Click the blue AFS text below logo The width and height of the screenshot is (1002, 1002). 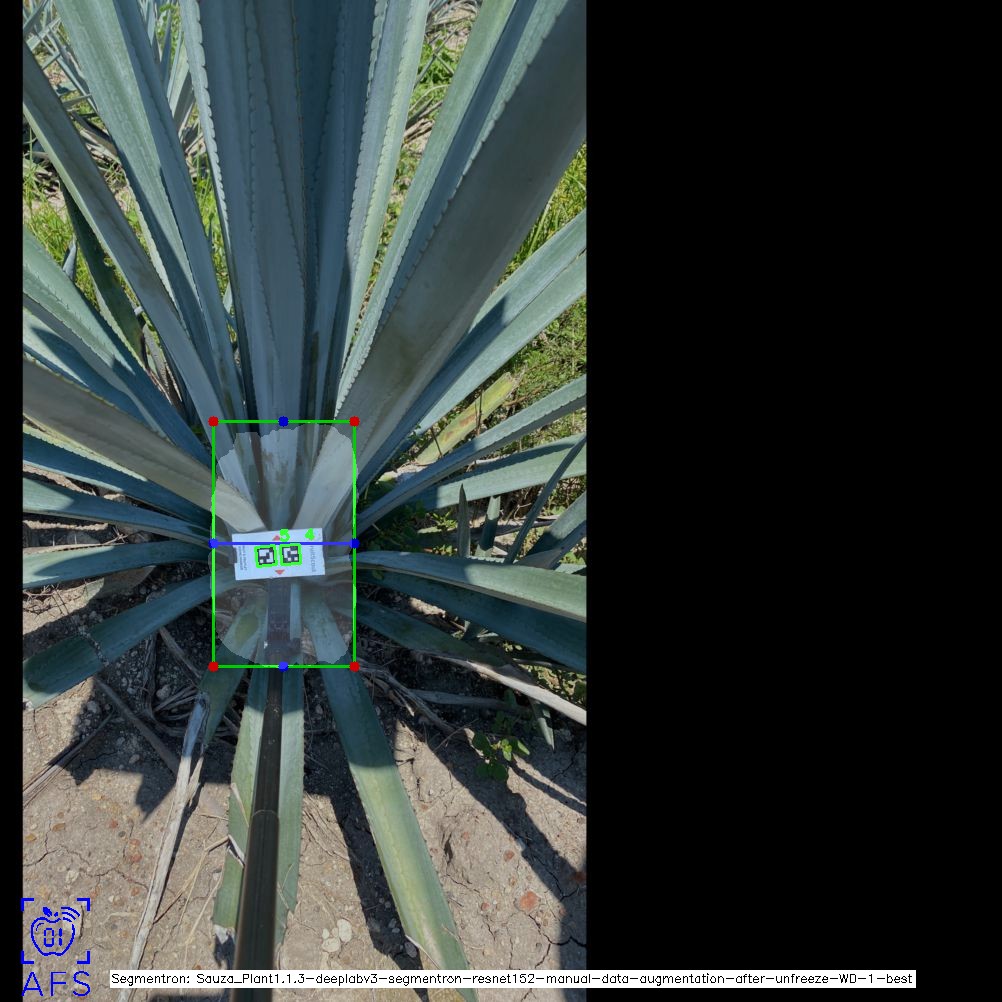[56, 984]
